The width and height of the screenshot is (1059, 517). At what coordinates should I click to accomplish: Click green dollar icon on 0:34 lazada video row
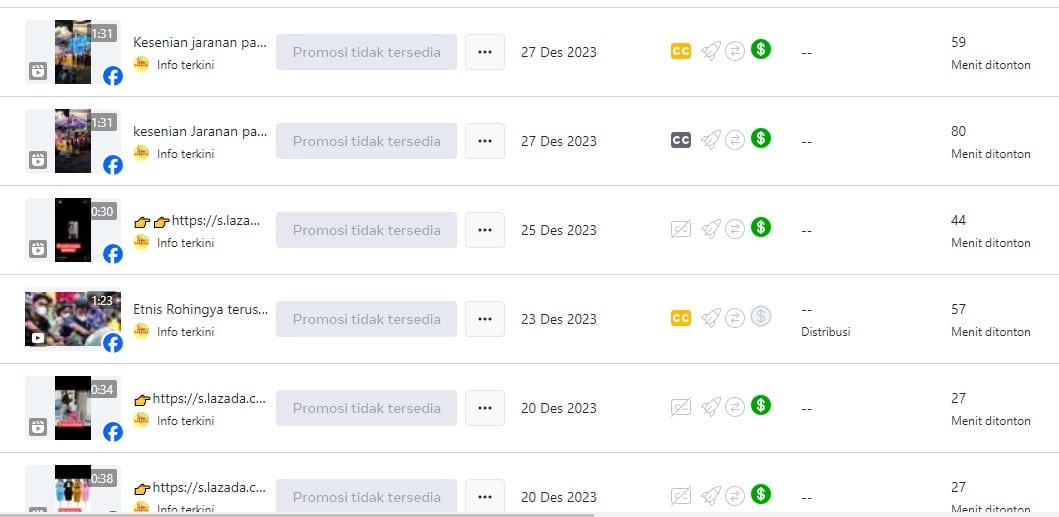761,405
